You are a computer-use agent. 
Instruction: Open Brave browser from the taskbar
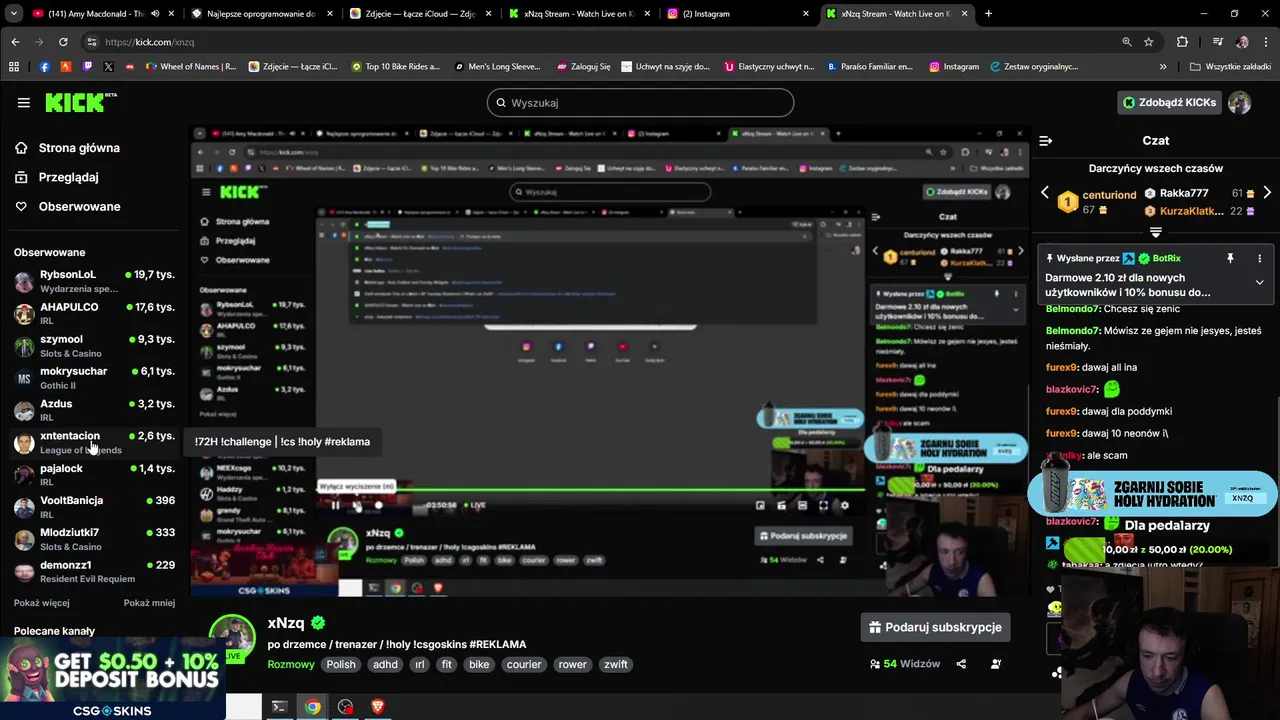tap(377, 707)
